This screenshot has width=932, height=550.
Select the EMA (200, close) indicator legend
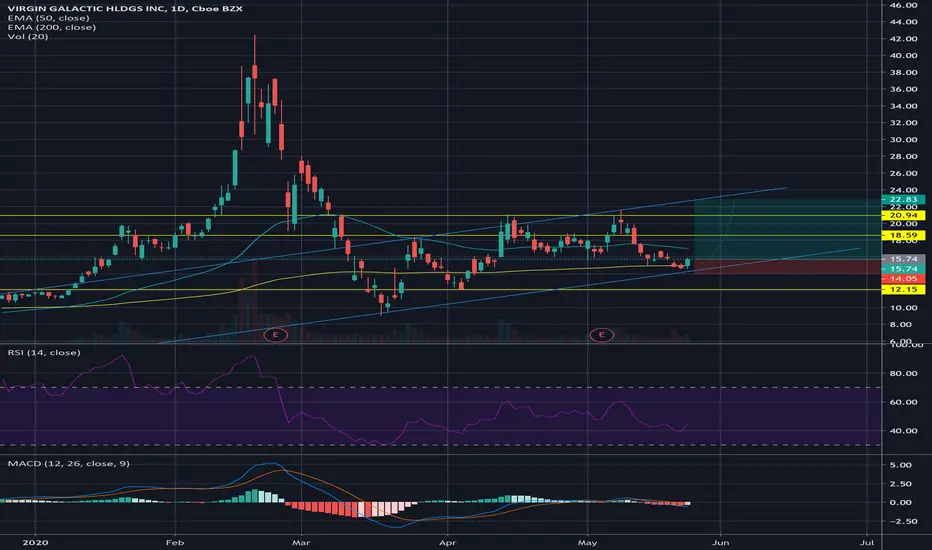coord(52,27)
